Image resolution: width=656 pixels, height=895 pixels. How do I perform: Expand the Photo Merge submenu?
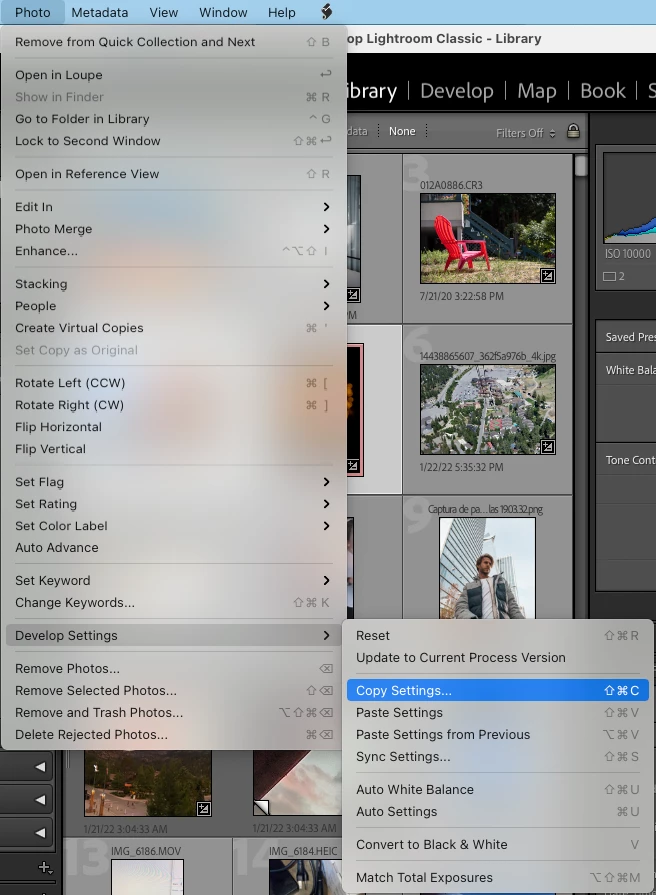click(x=172, y=229)
